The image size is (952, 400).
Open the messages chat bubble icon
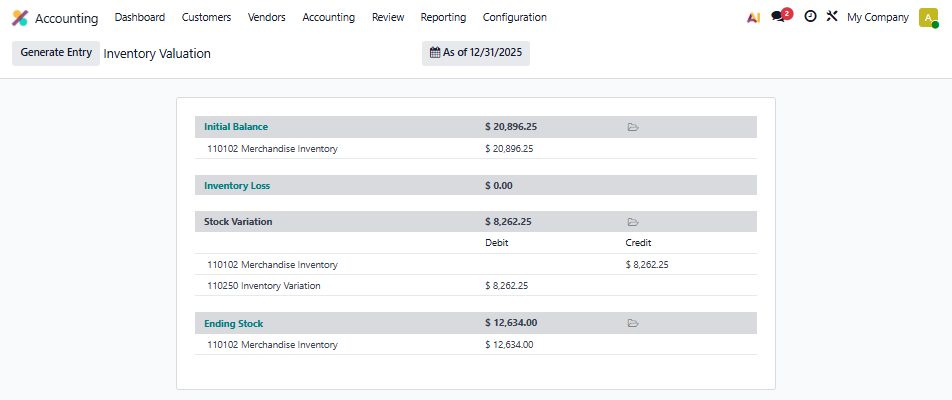[x=779, y=17]
